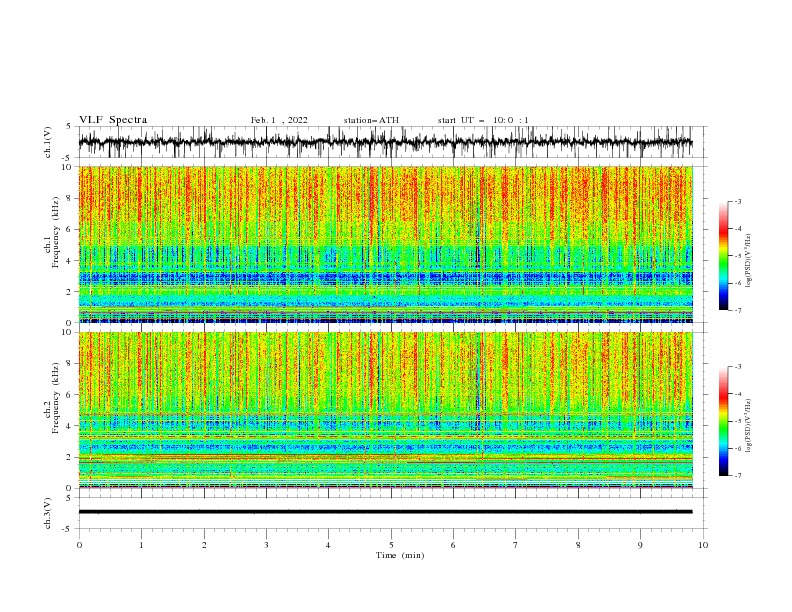Click the "4" frequency tick of ch.1 spectrogram
Viewport: 792px width, 612px height.
point(70,261)
